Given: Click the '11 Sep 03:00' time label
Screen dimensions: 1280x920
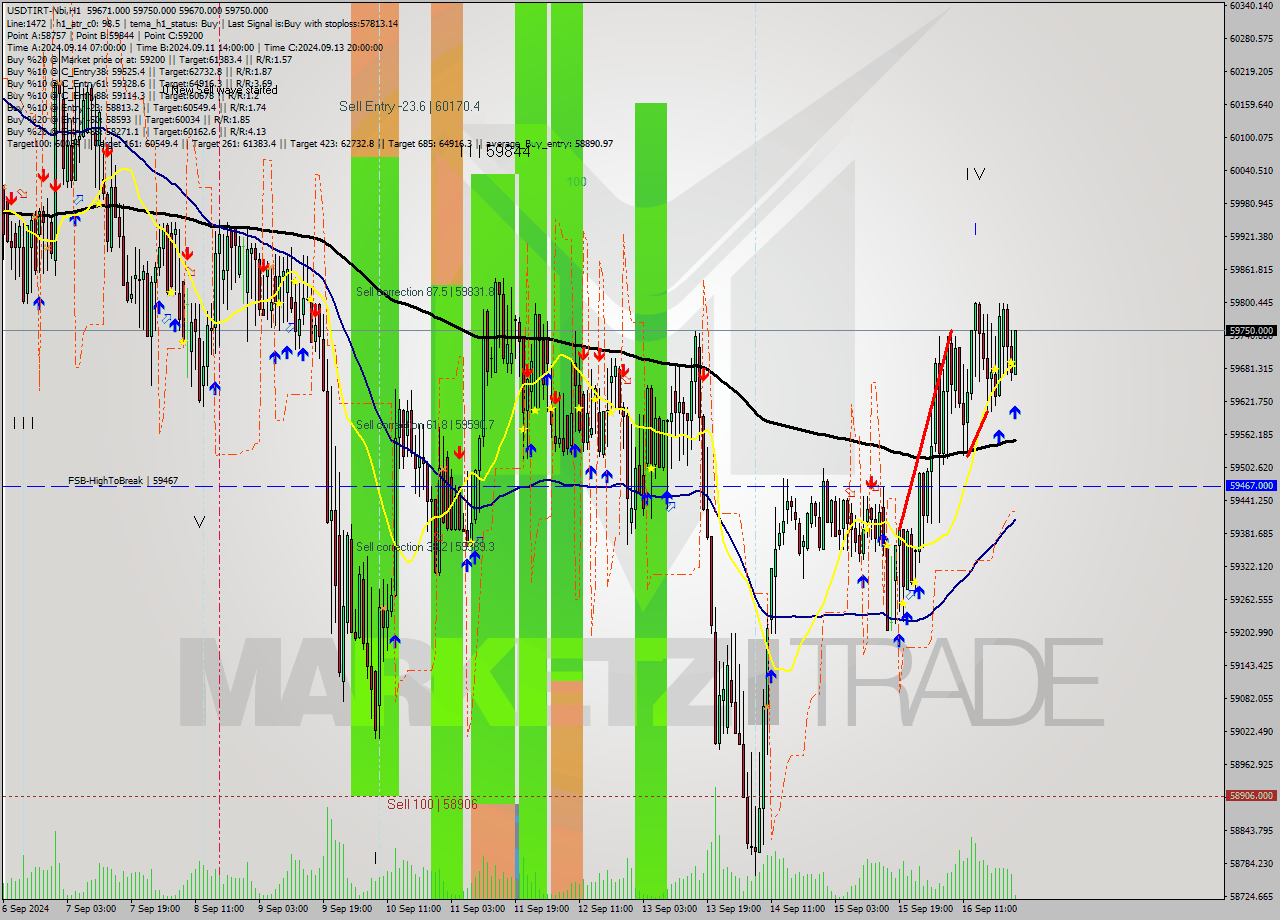Looking at the screenshot, I should pyautogui.click(x=477, y=909).
